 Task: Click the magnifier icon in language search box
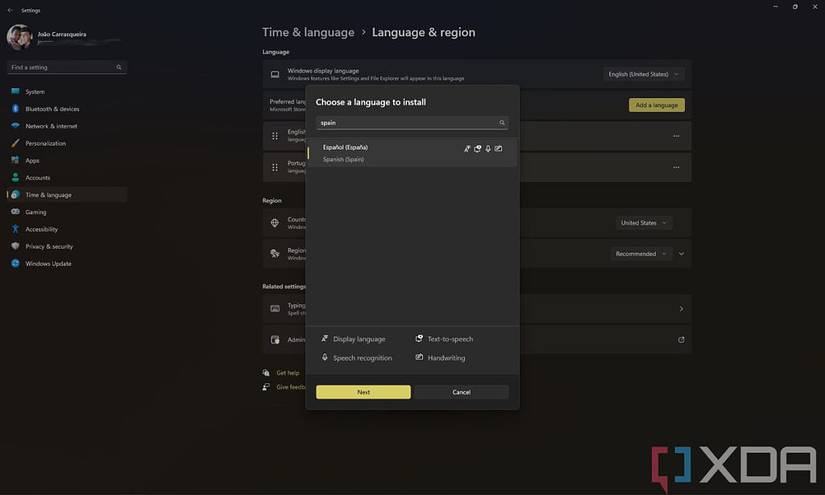pos(502,123)
